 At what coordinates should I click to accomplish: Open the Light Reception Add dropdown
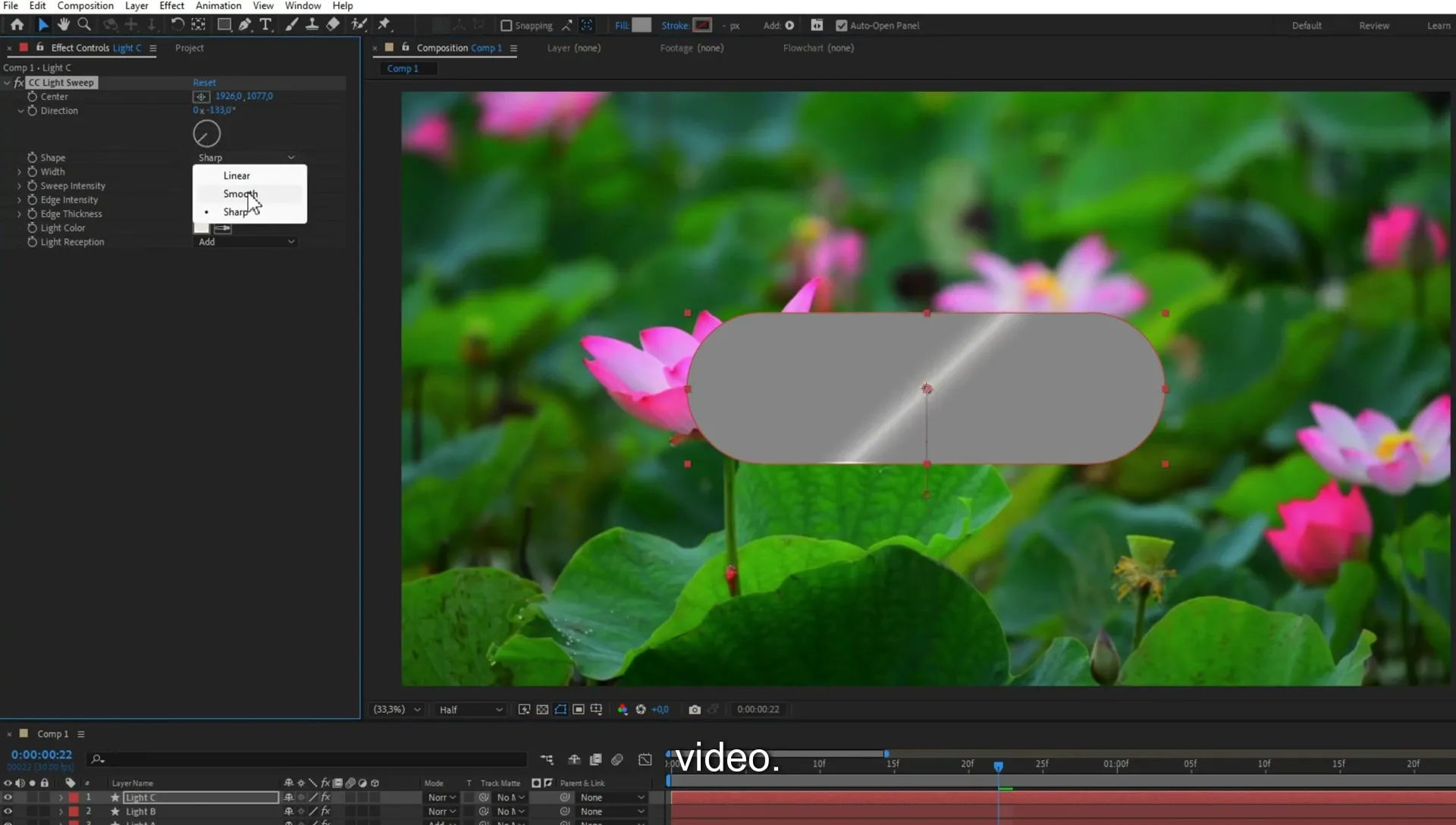tap(246, 242)
